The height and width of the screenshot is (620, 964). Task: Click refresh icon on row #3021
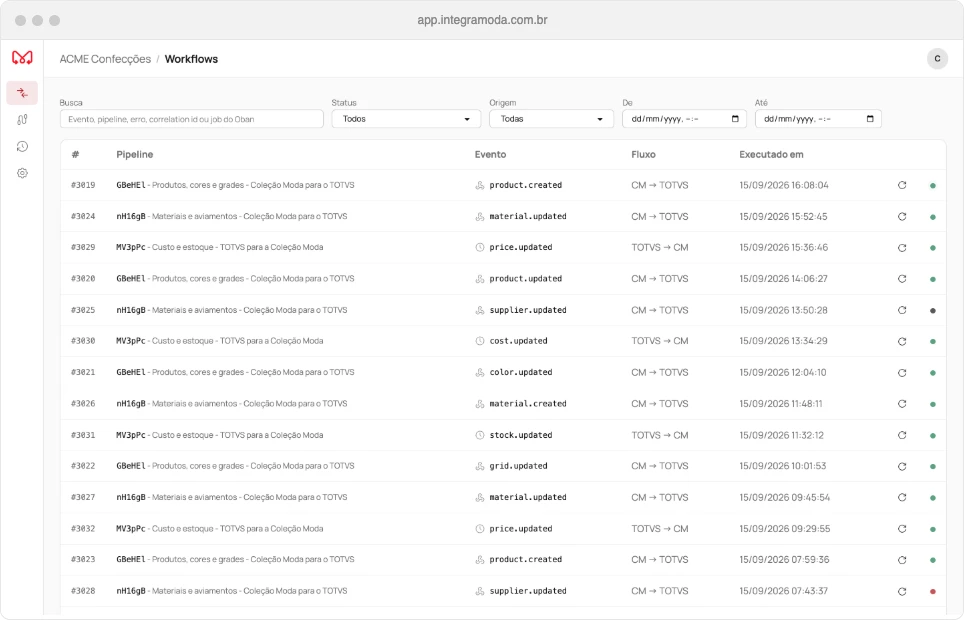coord(902,373)
